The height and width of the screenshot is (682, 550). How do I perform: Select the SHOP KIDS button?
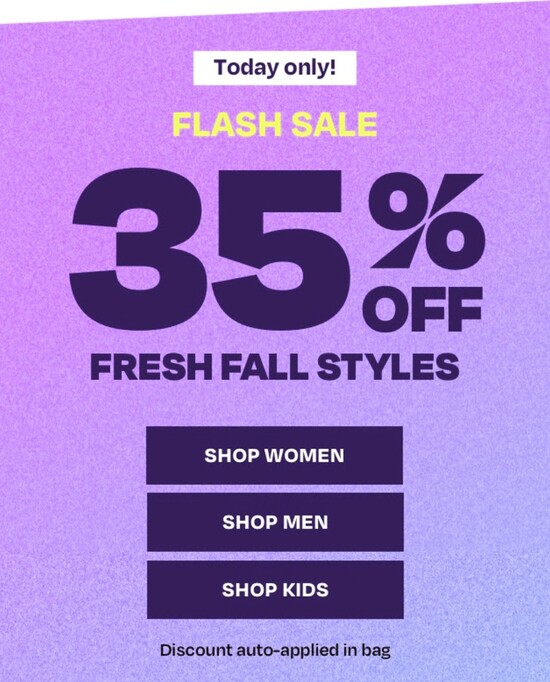click(x=275, y=590)
